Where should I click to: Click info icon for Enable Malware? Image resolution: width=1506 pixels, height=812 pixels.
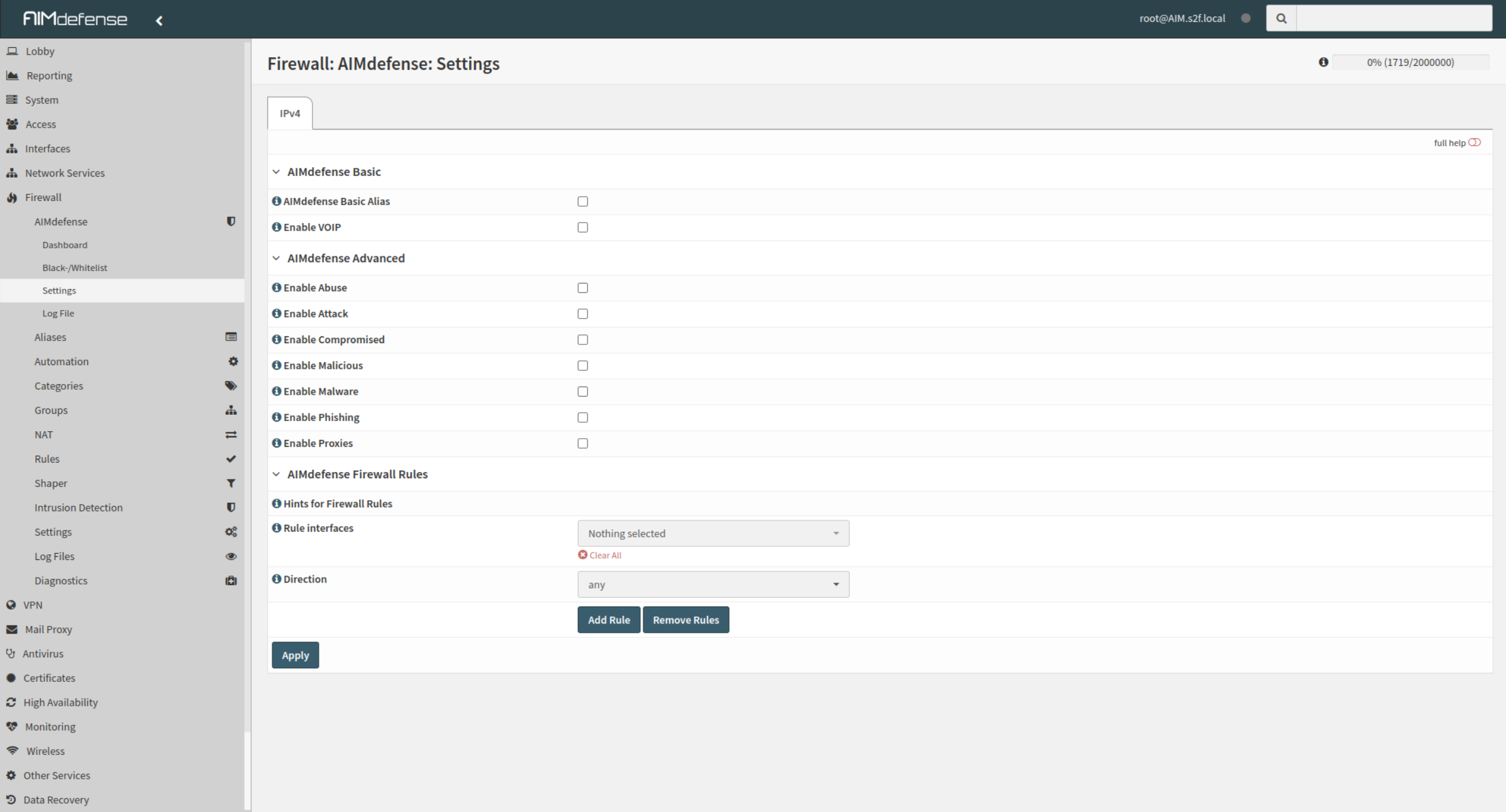[276, 391]
